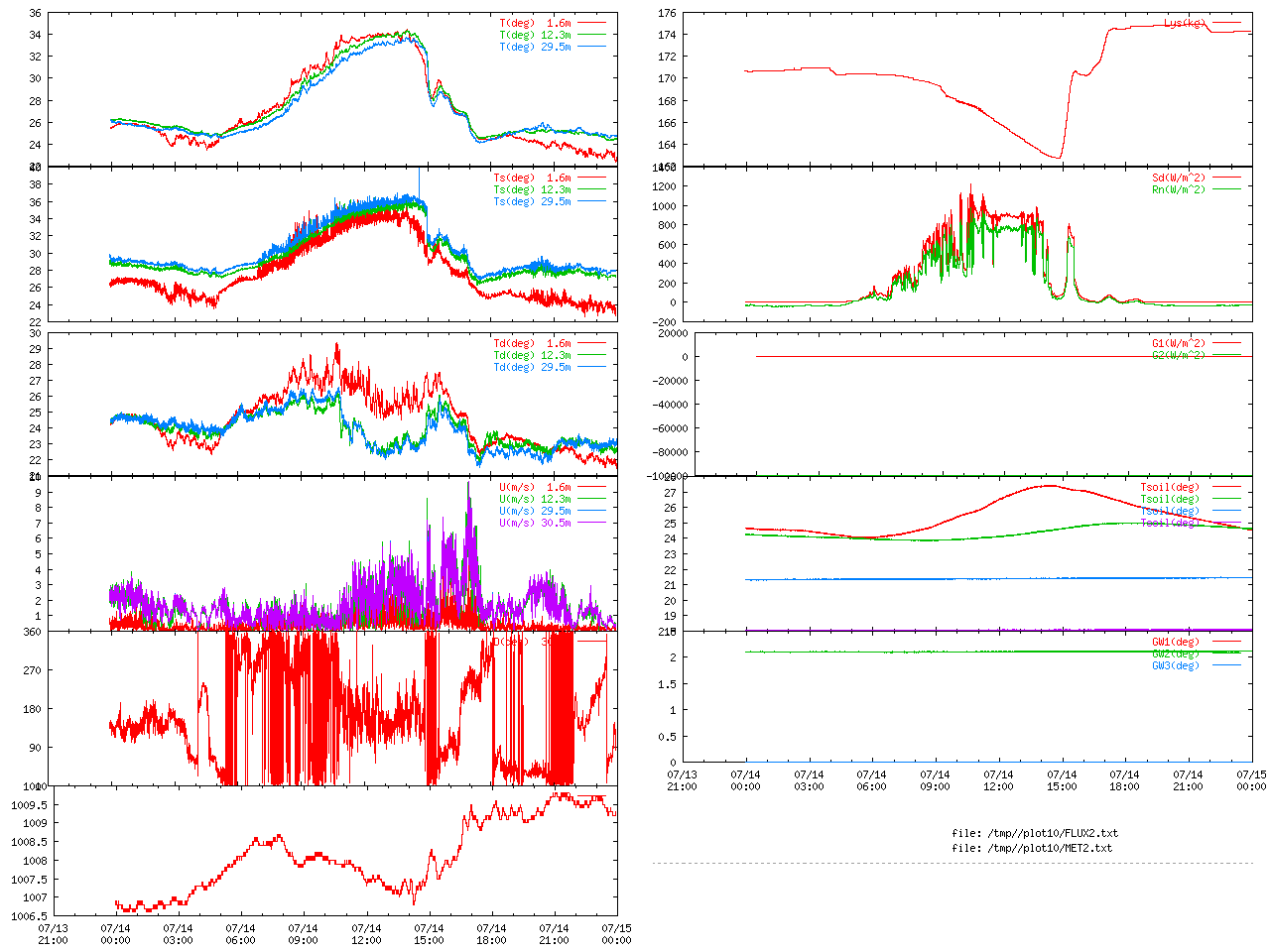The image size is (1270, 952).
Task: Pick the 'Td(deg) 29.5m' legend label
Action: [533, 368]
